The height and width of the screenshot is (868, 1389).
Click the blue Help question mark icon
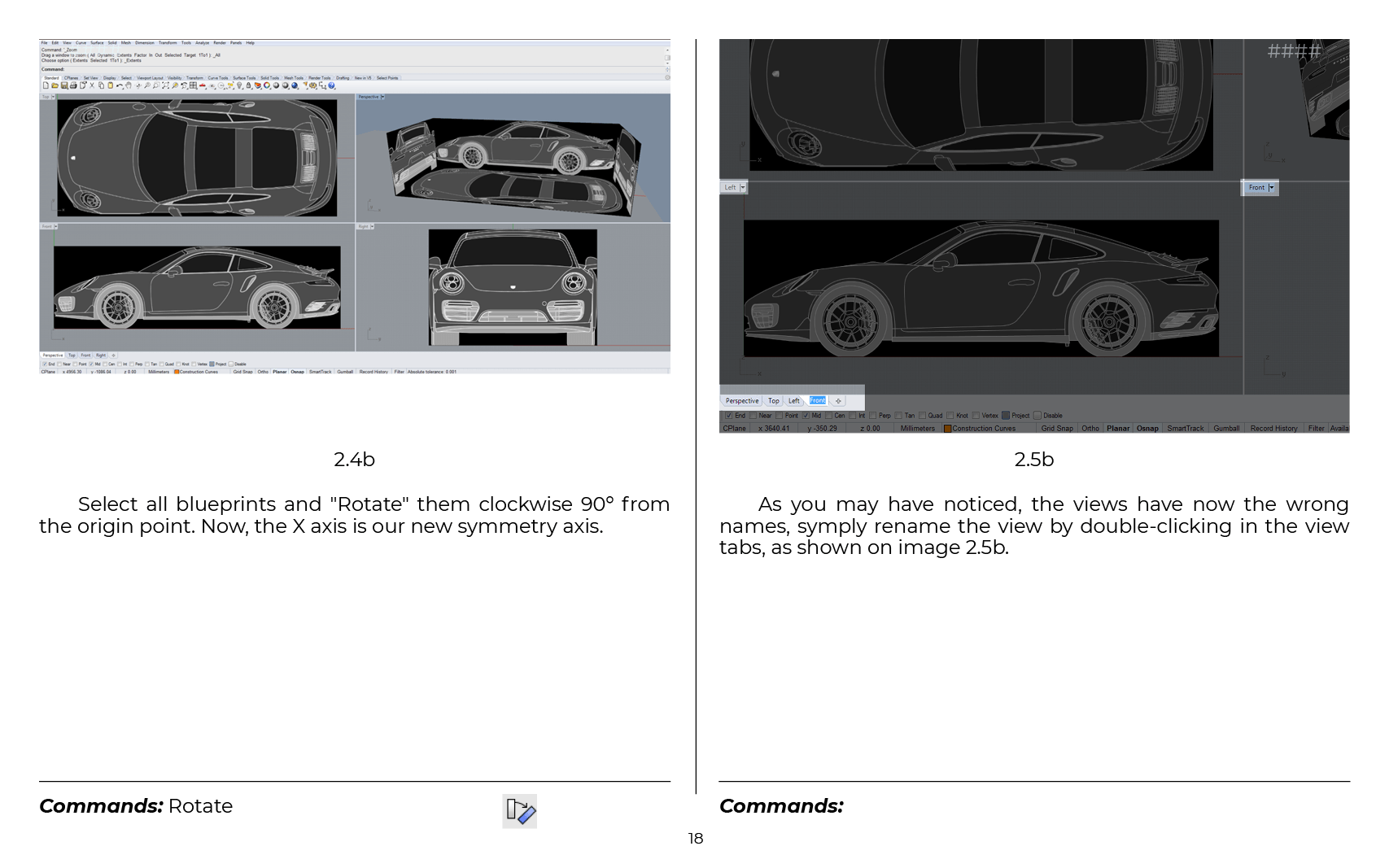click(x=331, y=85)
